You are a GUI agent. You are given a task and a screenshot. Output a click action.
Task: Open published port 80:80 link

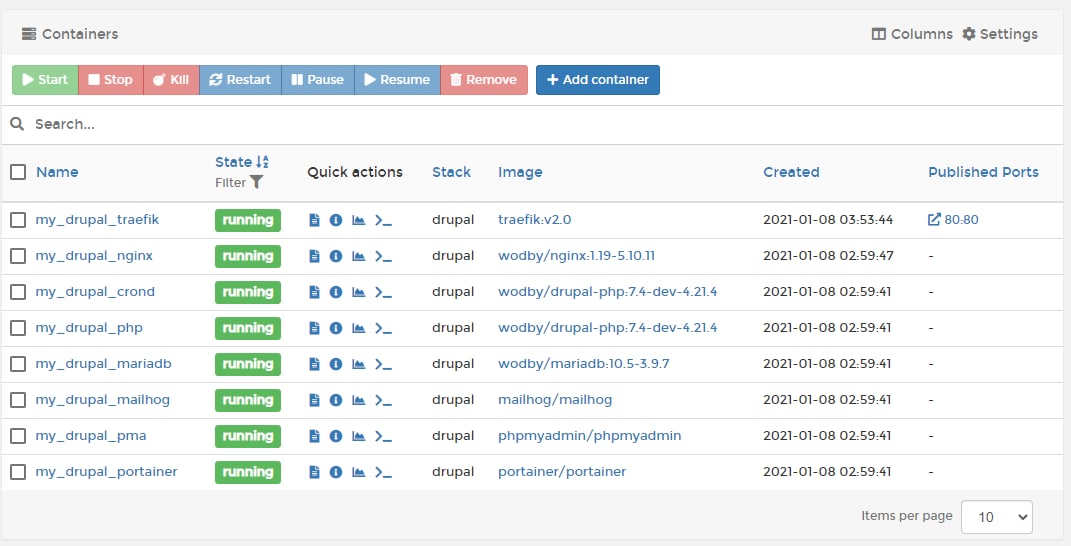click(953, 220)
